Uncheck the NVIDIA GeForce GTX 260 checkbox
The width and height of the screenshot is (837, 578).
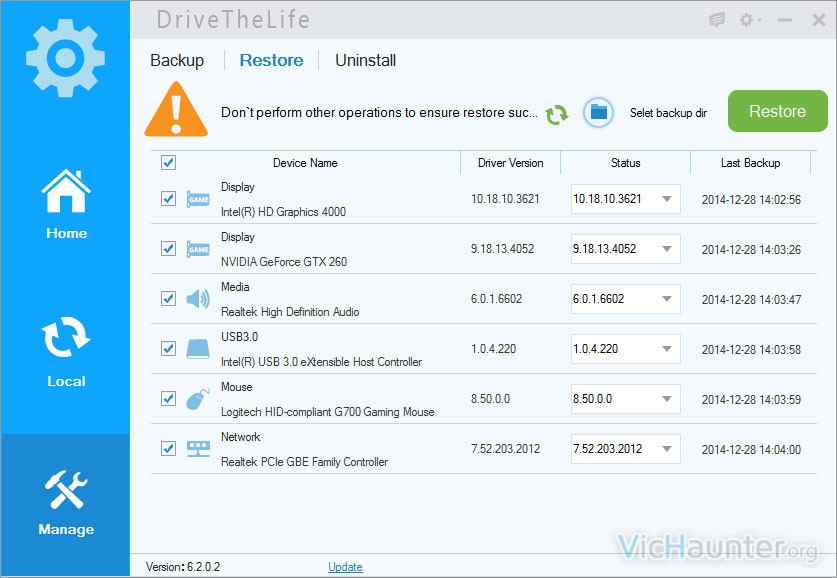pos(168,249)
